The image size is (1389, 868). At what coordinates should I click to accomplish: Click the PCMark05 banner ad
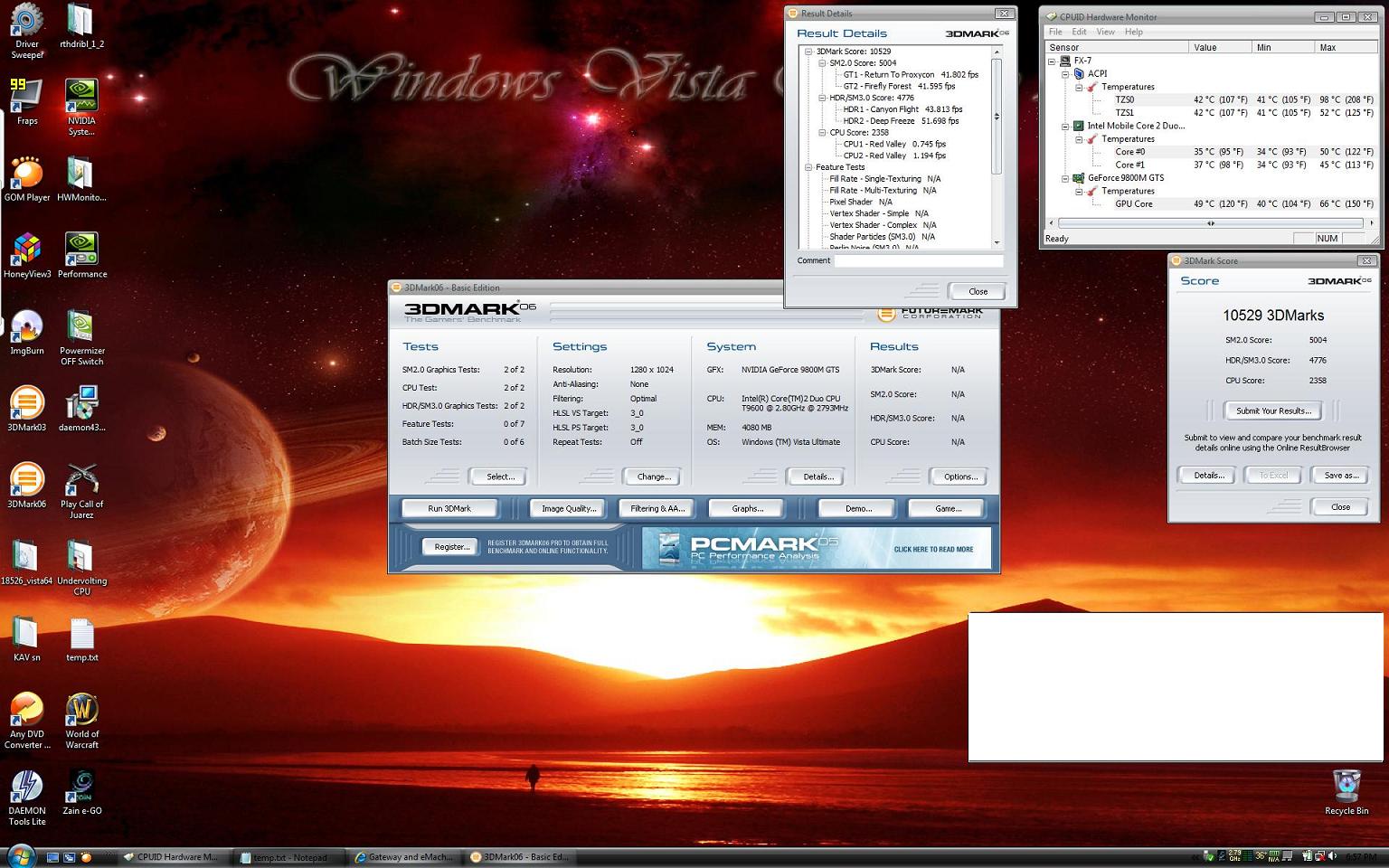[x=817, y=549]
